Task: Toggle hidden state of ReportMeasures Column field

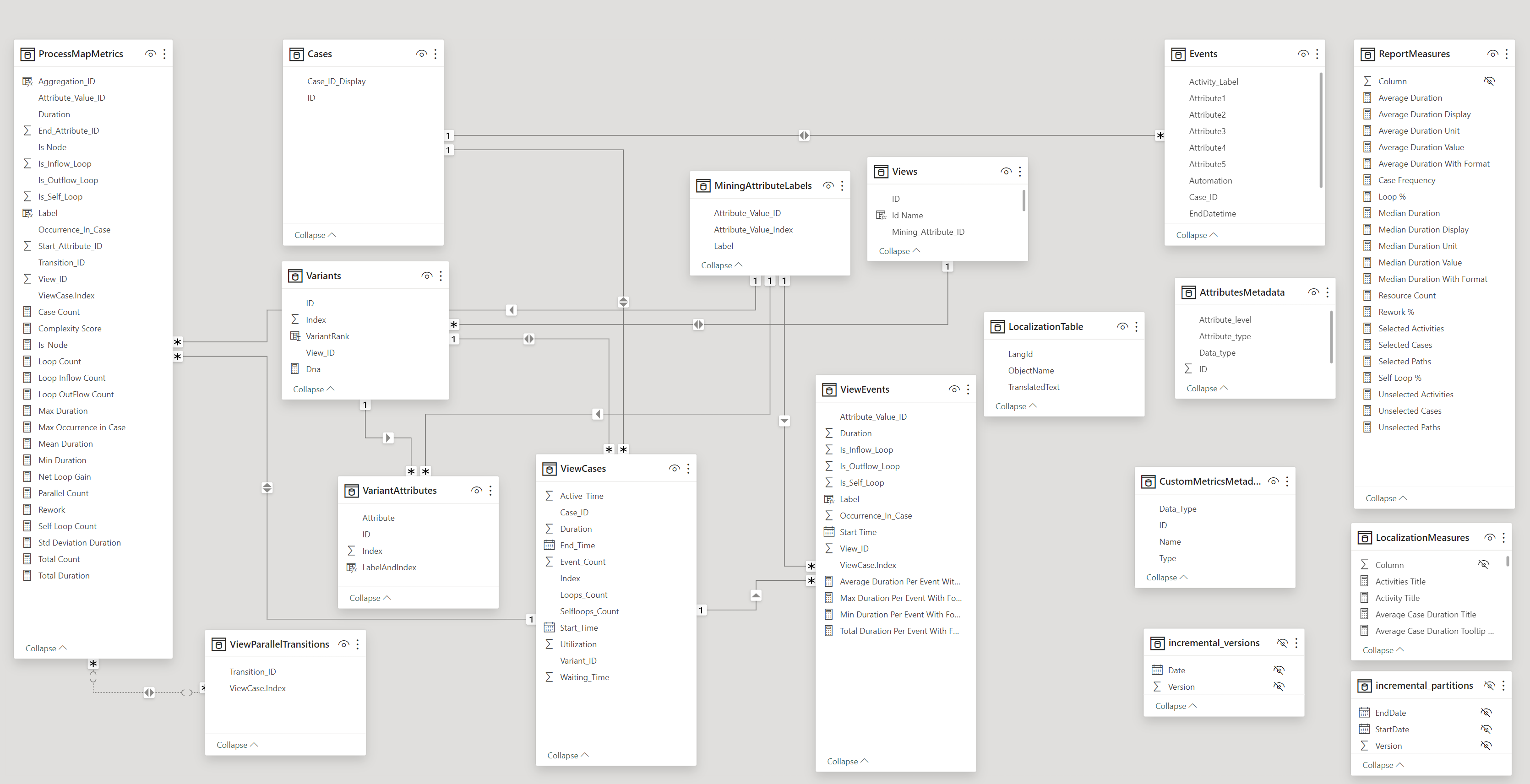Action: coord(1489,81)
